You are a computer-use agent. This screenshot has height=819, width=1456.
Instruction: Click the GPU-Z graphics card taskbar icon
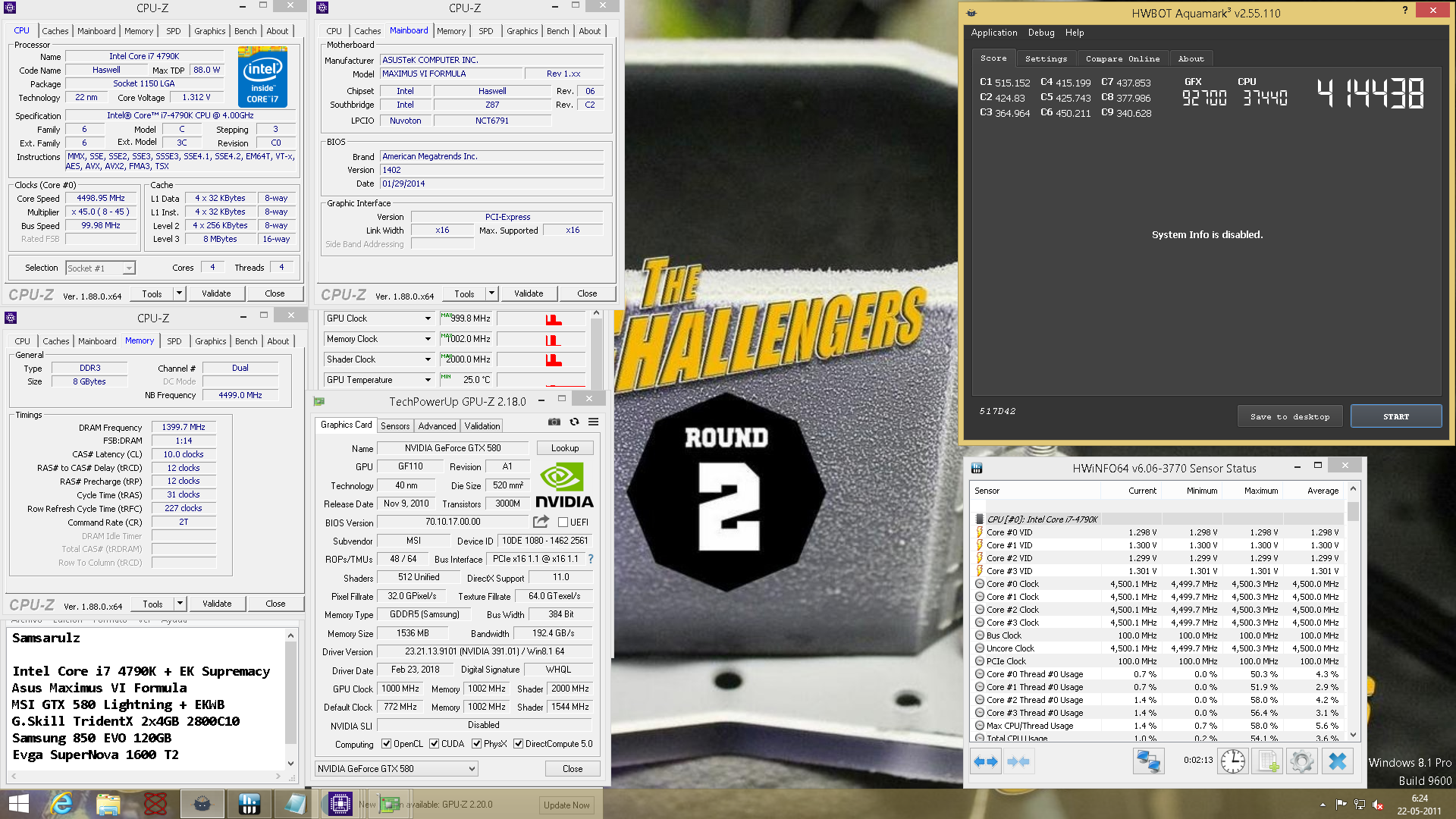[389, 804]
